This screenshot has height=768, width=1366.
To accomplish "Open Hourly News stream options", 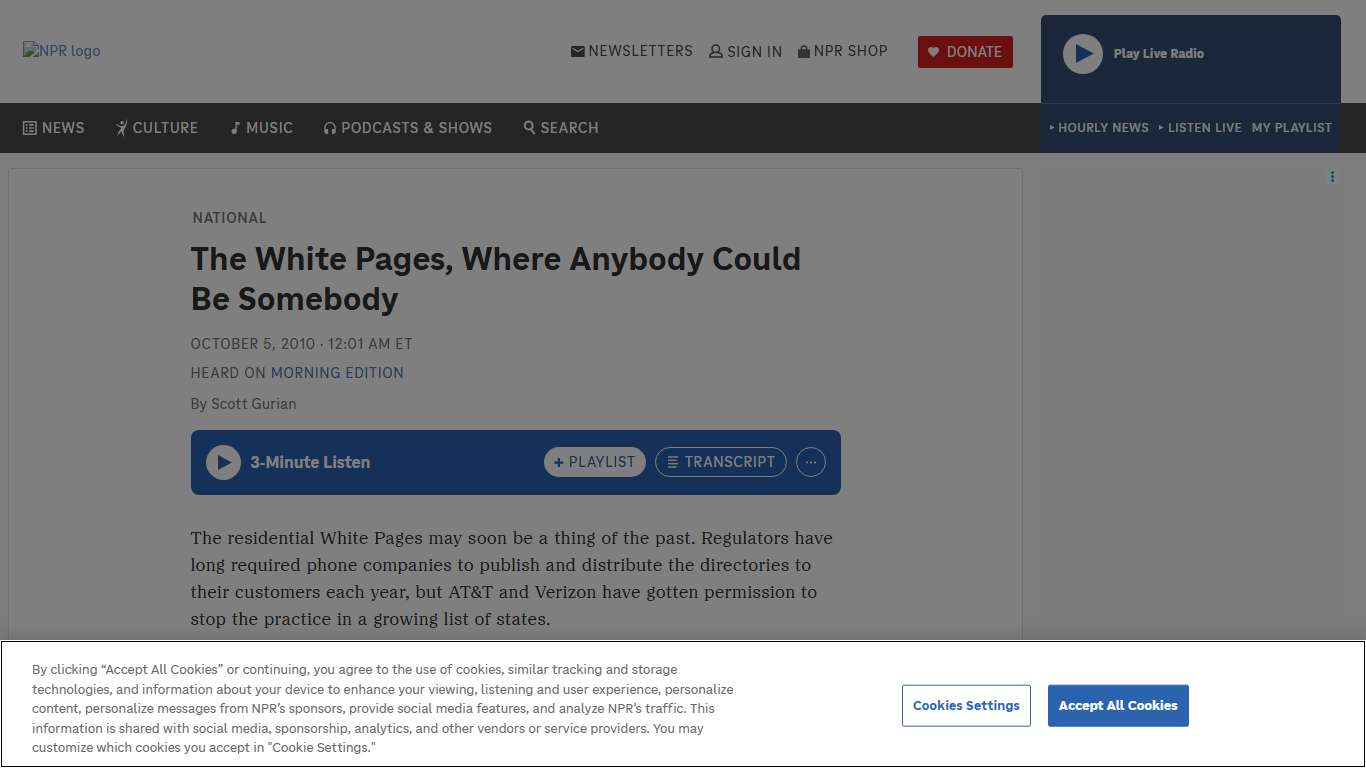I will coord(1098,128).
